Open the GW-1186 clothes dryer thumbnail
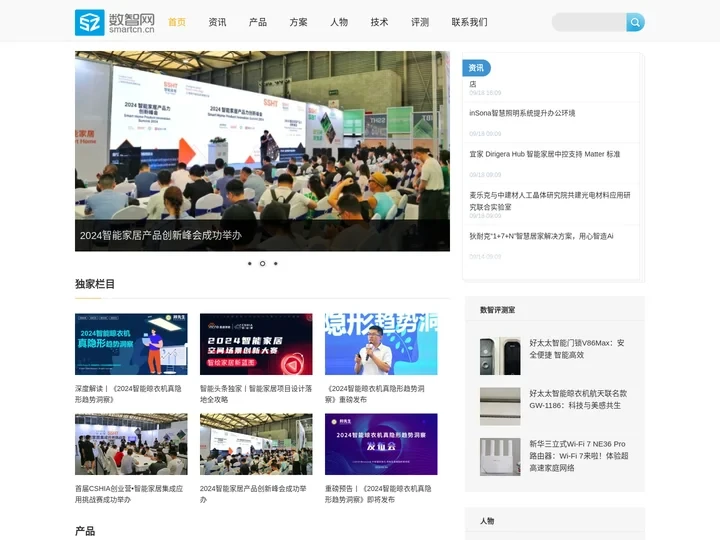 click(x=500, y=406)
